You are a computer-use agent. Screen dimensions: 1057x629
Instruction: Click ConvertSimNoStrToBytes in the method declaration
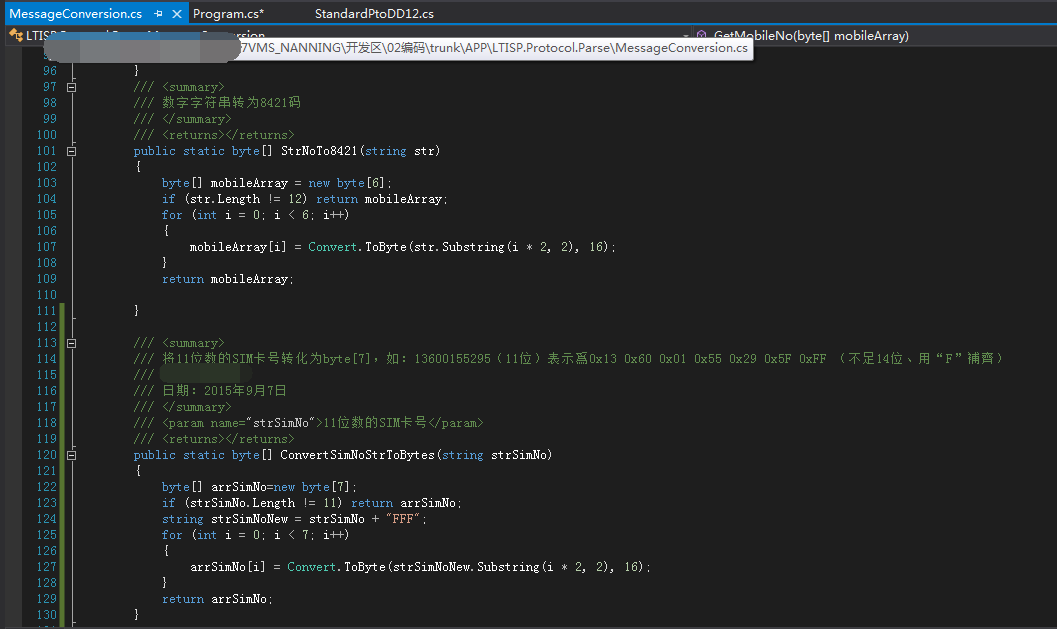click(x=358, y=455)
